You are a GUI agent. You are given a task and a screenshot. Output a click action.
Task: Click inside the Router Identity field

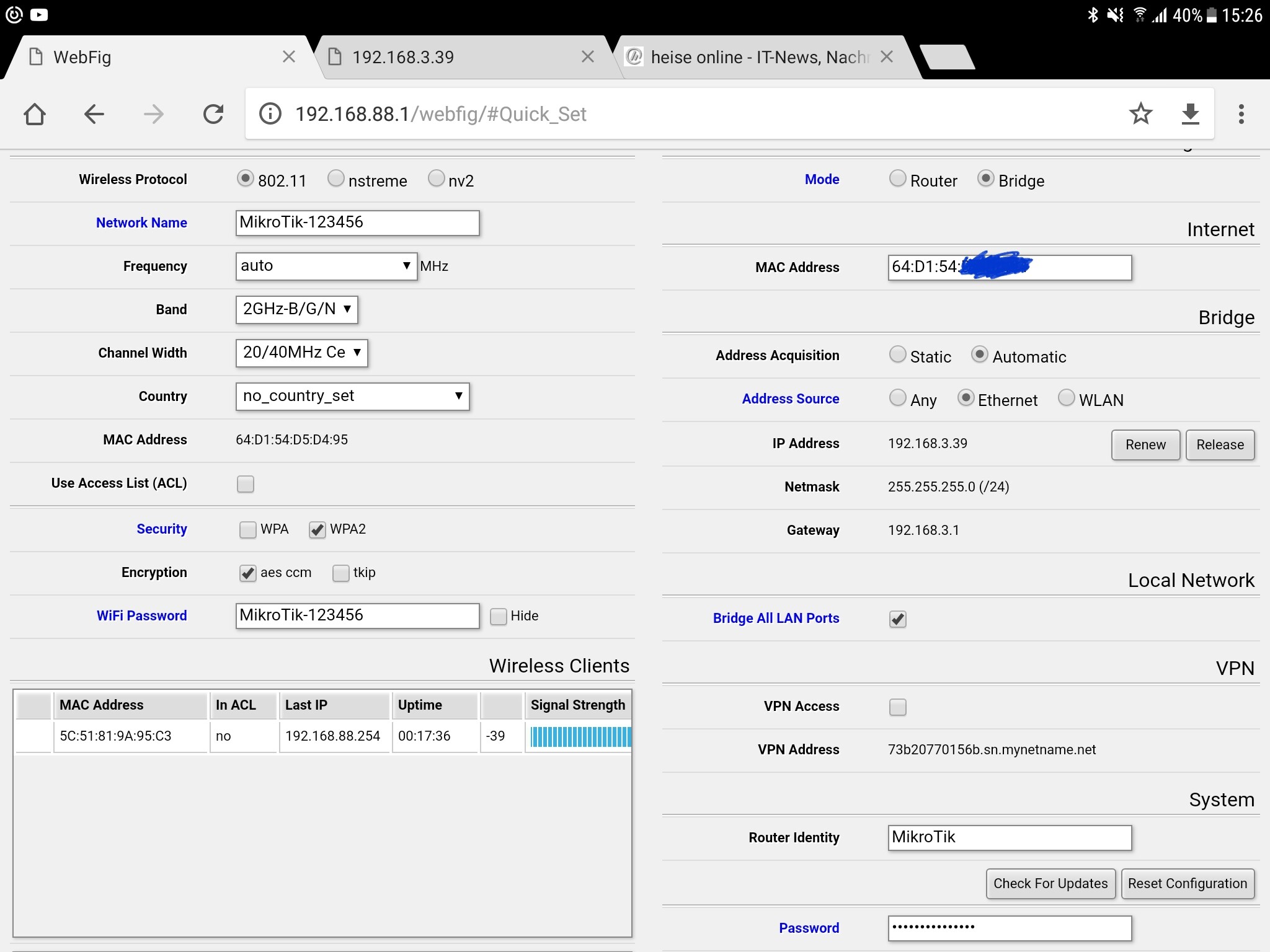(x=1009, y=838)
